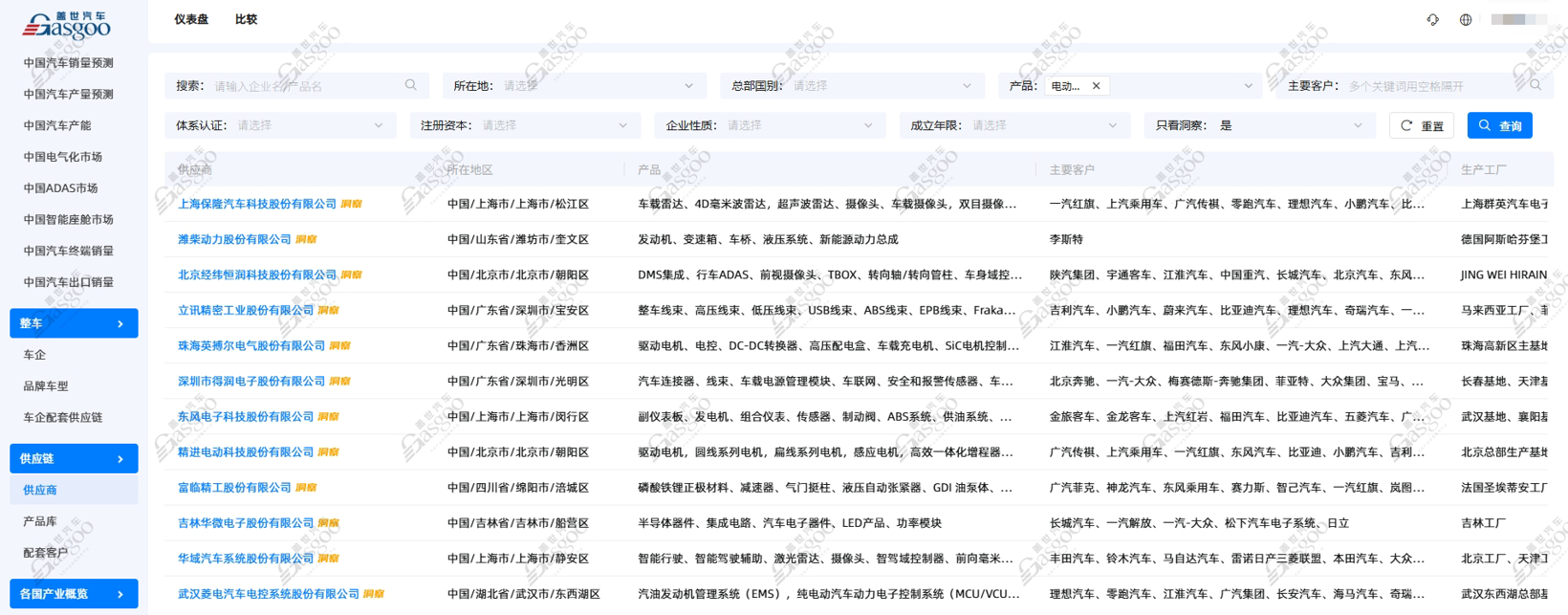Screen dimensions: 1568x615
Task: Open supplier 北京经纬恒润科技股份有限公司
Action: coord(257,275)
